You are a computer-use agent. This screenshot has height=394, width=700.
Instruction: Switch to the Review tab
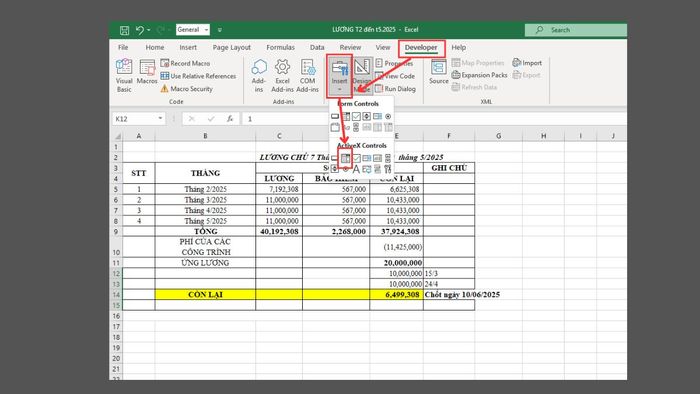point(350,47)
